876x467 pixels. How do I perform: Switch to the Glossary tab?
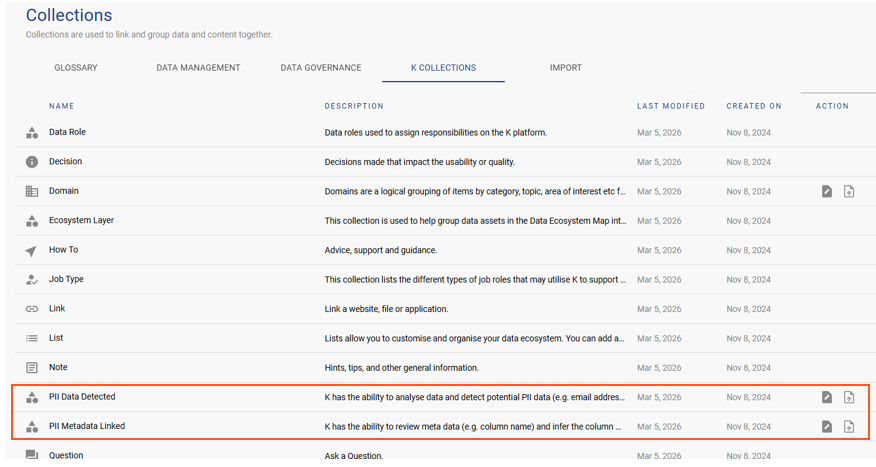click(76, 68)
